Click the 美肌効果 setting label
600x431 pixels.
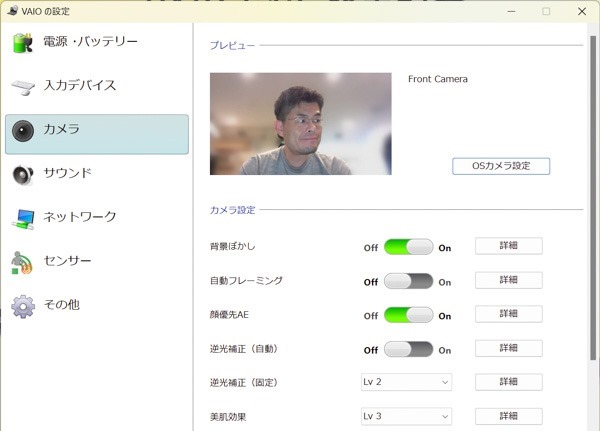(228, 417)
